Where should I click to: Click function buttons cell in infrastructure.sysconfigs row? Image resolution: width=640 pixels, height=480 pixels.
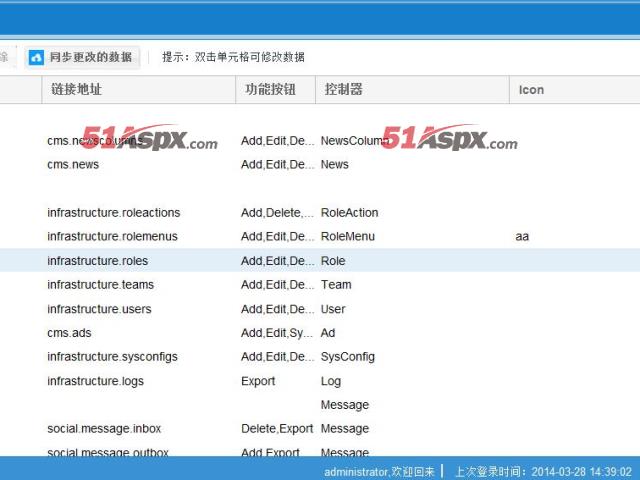pyautogui.click(x=278, y=357)
